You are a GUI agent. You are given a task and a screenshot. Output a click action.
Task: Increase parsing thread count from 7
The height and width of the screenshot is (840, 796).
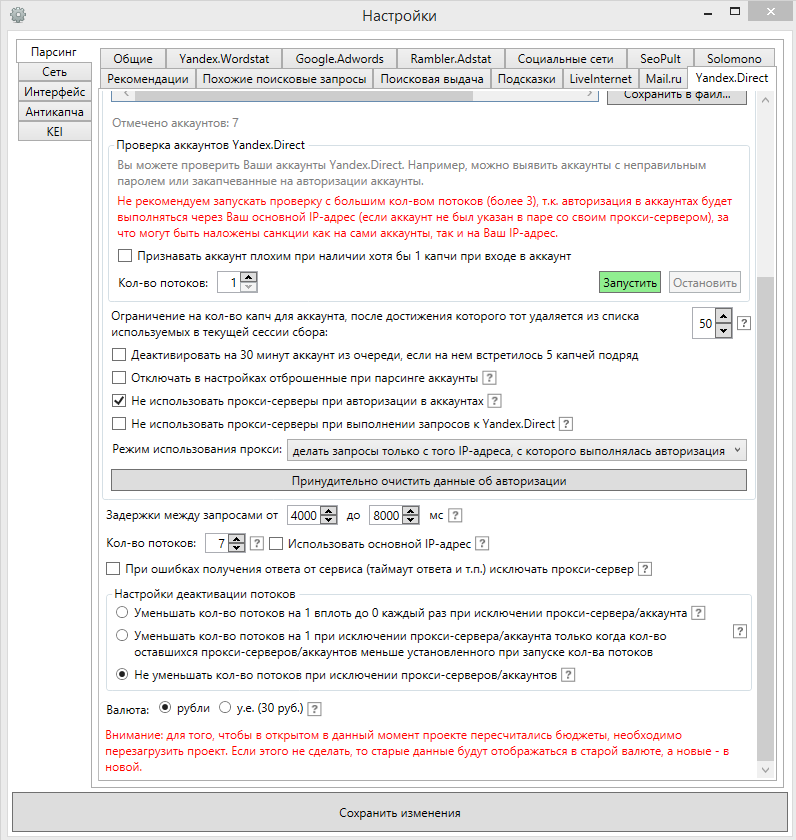pos(236,538)
